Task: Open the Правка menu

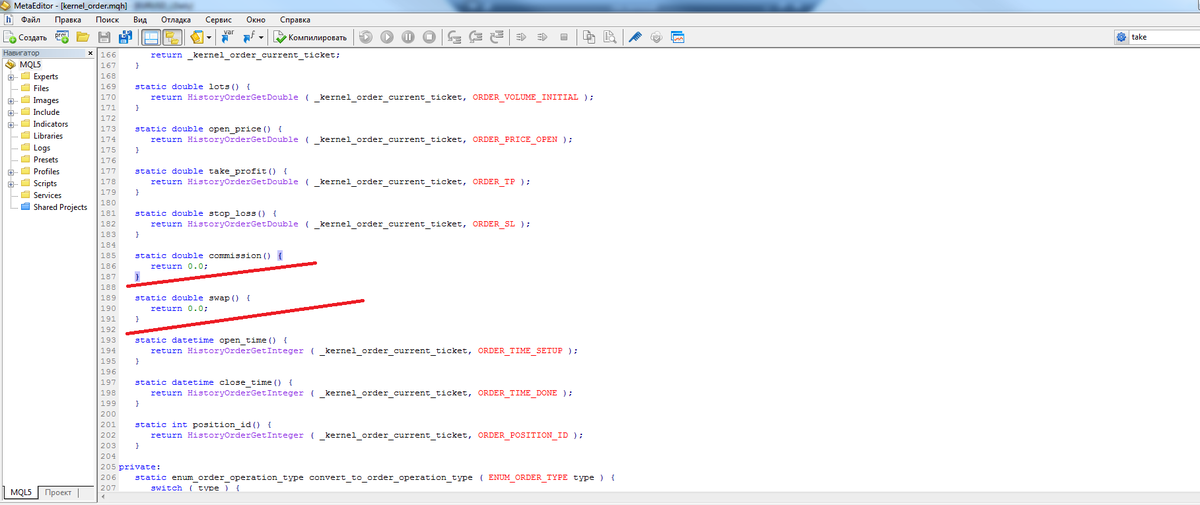Action: (x=69, y=19)
